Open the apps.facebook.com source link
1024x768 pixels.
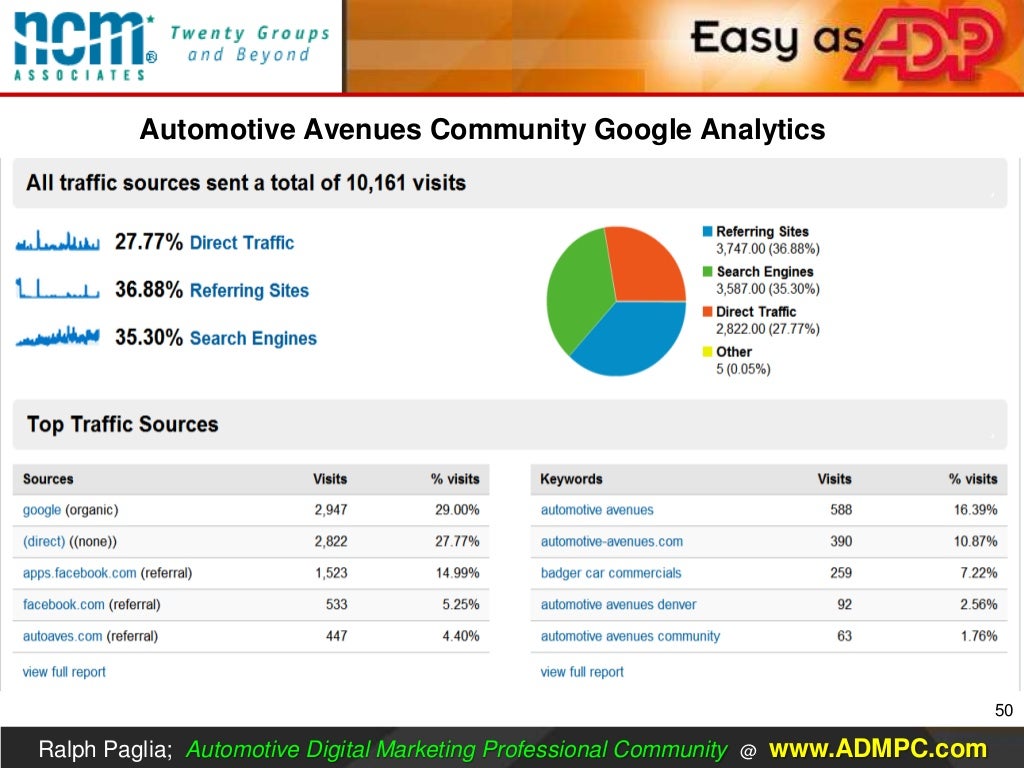coord(80,573)
